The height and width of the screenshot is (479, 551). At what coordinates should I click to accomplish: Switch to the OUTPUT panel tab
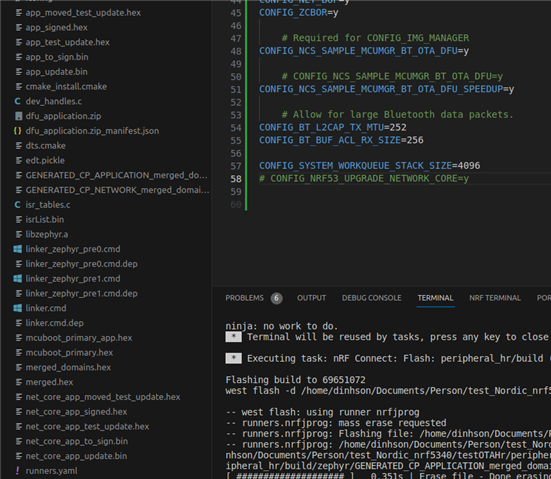(x=311, y=298)
